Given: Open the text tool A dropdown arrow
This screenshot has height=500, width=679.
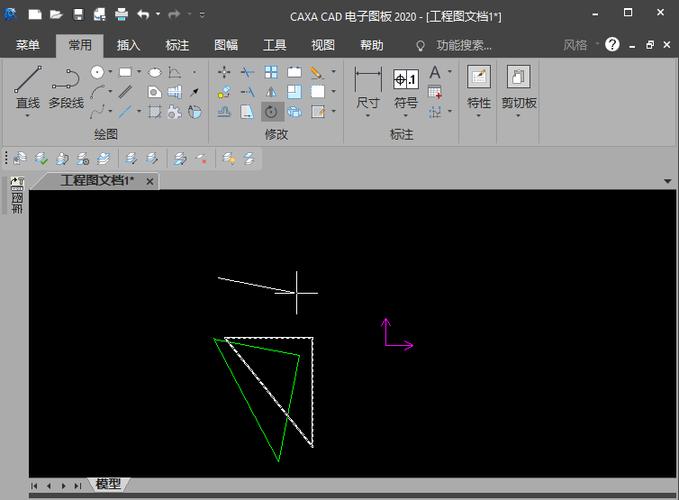Looking at the screenshot, I should [450, 72].
